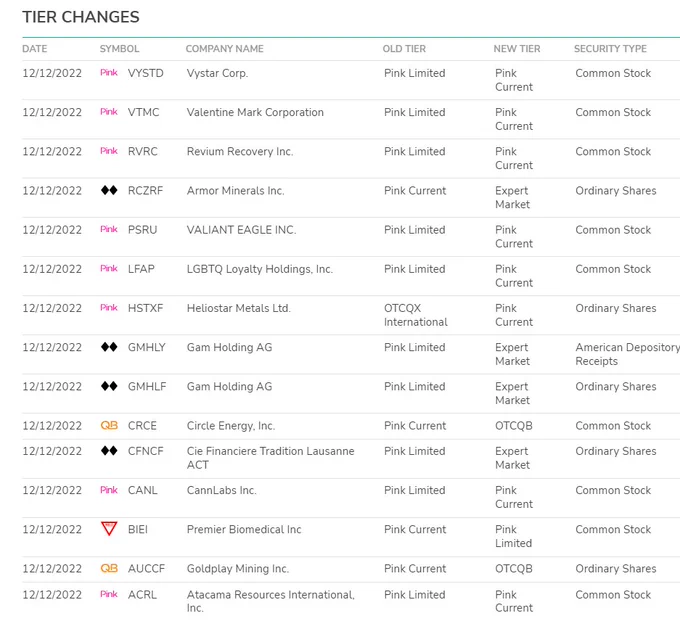This screenshot has height=621, width=680.
Task: Click the Pink tier icon beside VTMC
Action: click(x=109, y=111)
